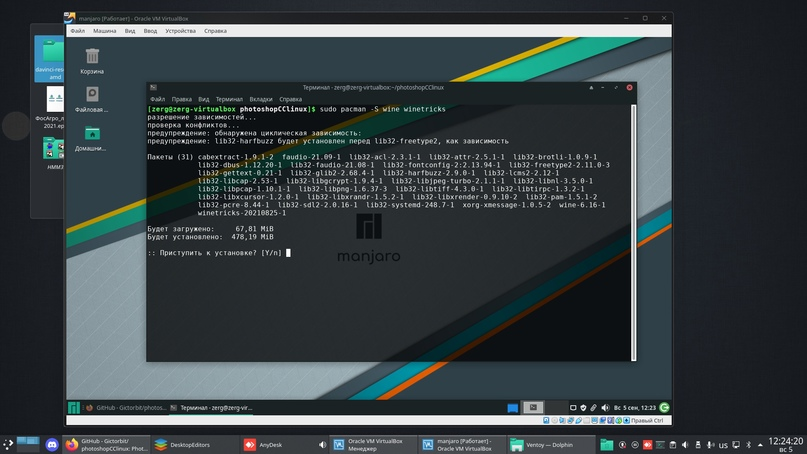
Task: Expand hidden host tray icons arrow
Action: click(760, 445)
